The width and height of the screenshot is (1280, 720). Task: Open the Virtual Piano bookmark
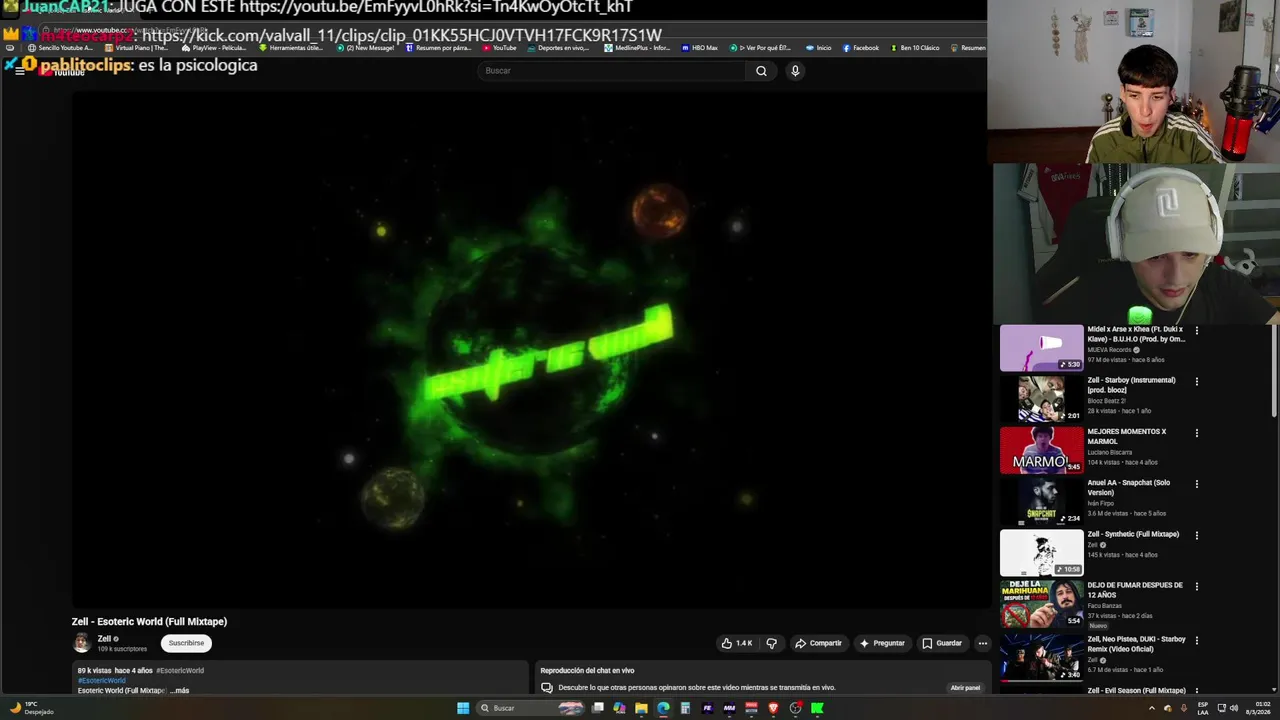tap(135, 48)
